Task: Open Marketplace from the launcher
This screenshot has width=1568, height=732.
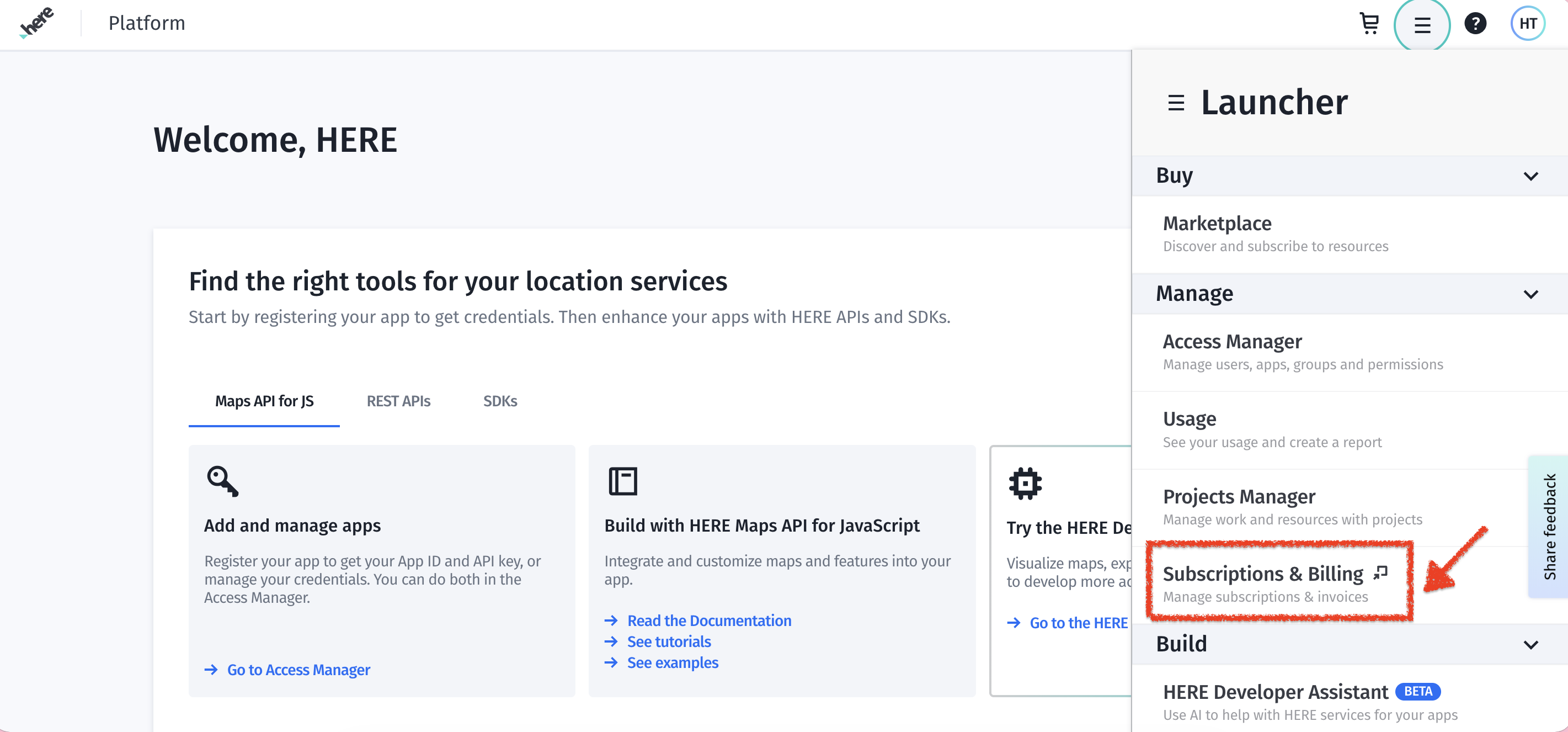Action: tap(1350, 235)
